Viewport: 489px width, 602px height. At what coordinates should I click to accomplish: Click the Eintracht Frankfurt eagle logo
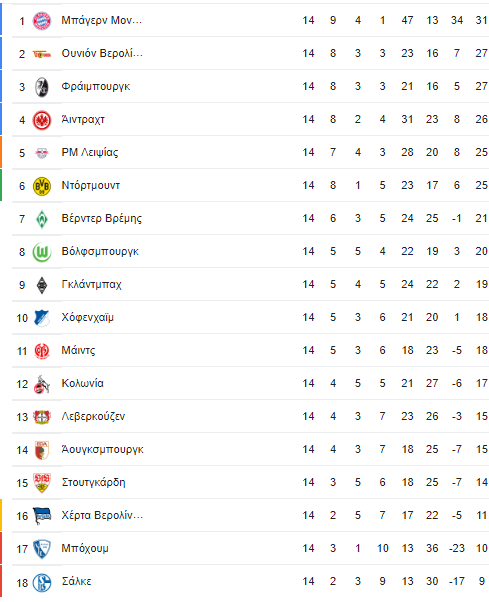[41, 120]
